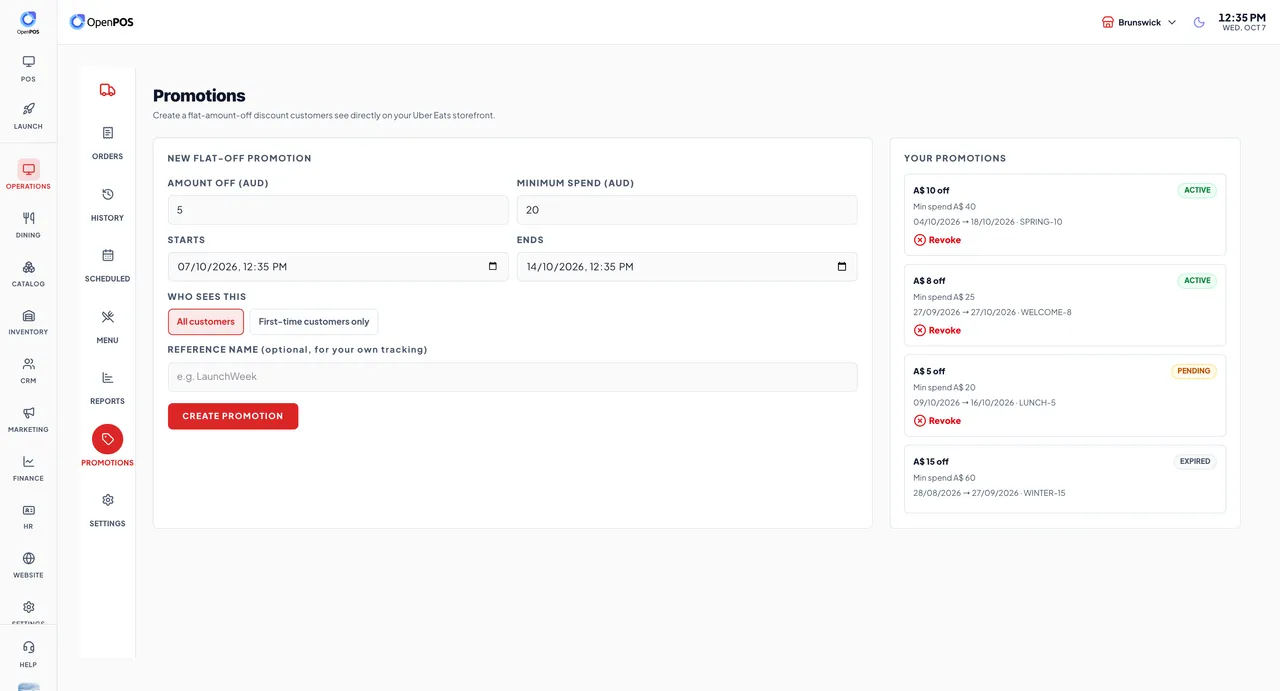The width and height of the screenshot is (1280, 691).
Task: Click the PENDING status badge
Action: pos(1194,371)
